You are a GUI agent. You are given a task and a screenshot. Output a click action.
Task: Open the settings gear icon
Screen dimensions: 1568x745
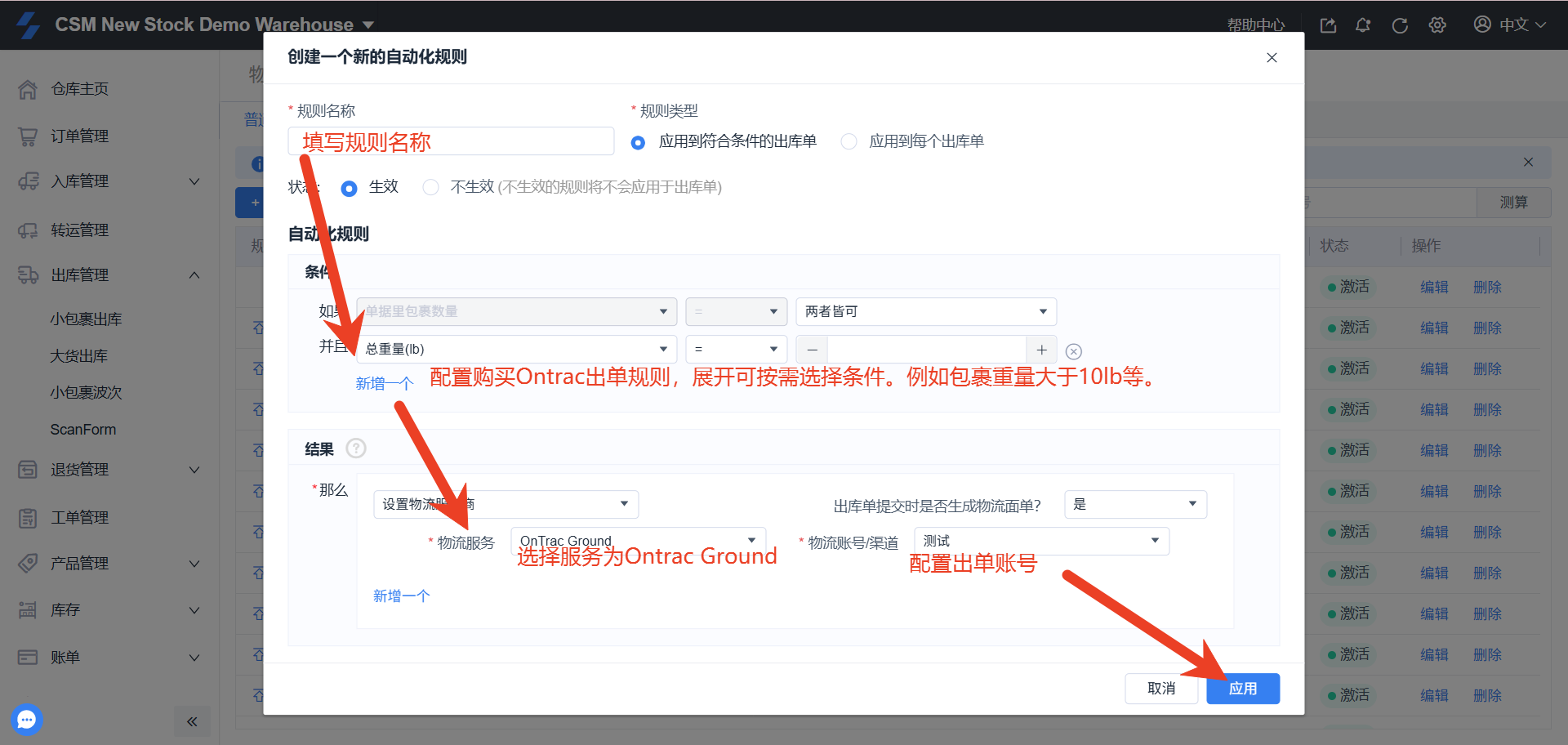(1437, 25)
